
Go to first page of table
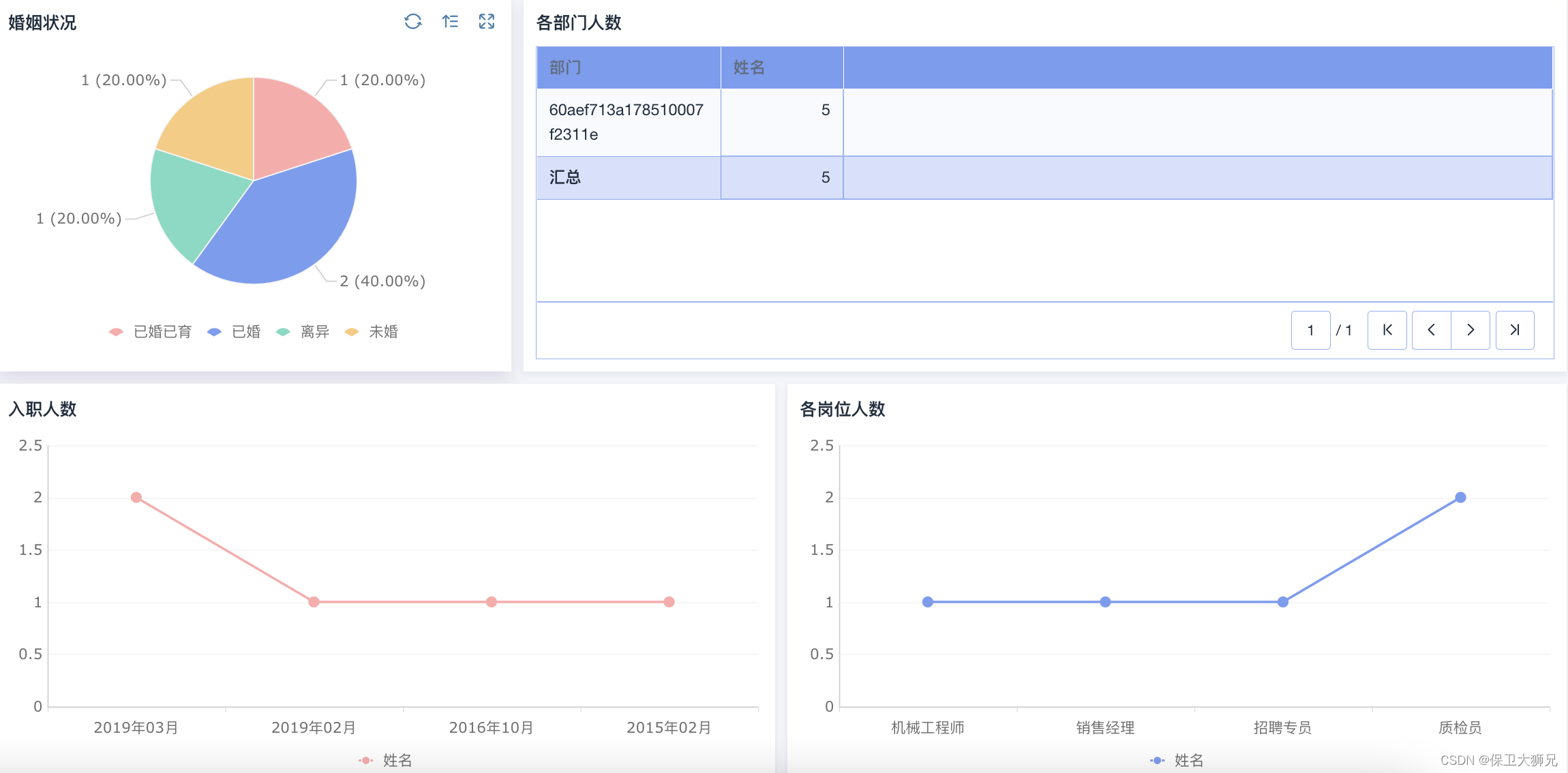point(1387,330)
